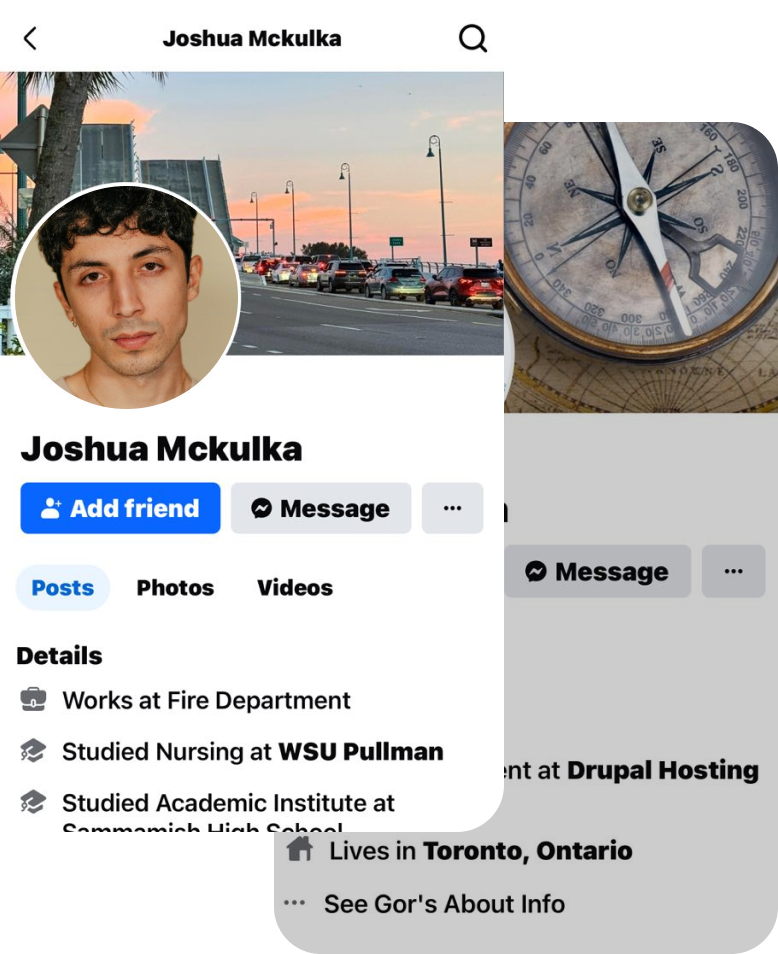Message Joshua Mckulka
The image size is (778, 954).
coord(321,508)
